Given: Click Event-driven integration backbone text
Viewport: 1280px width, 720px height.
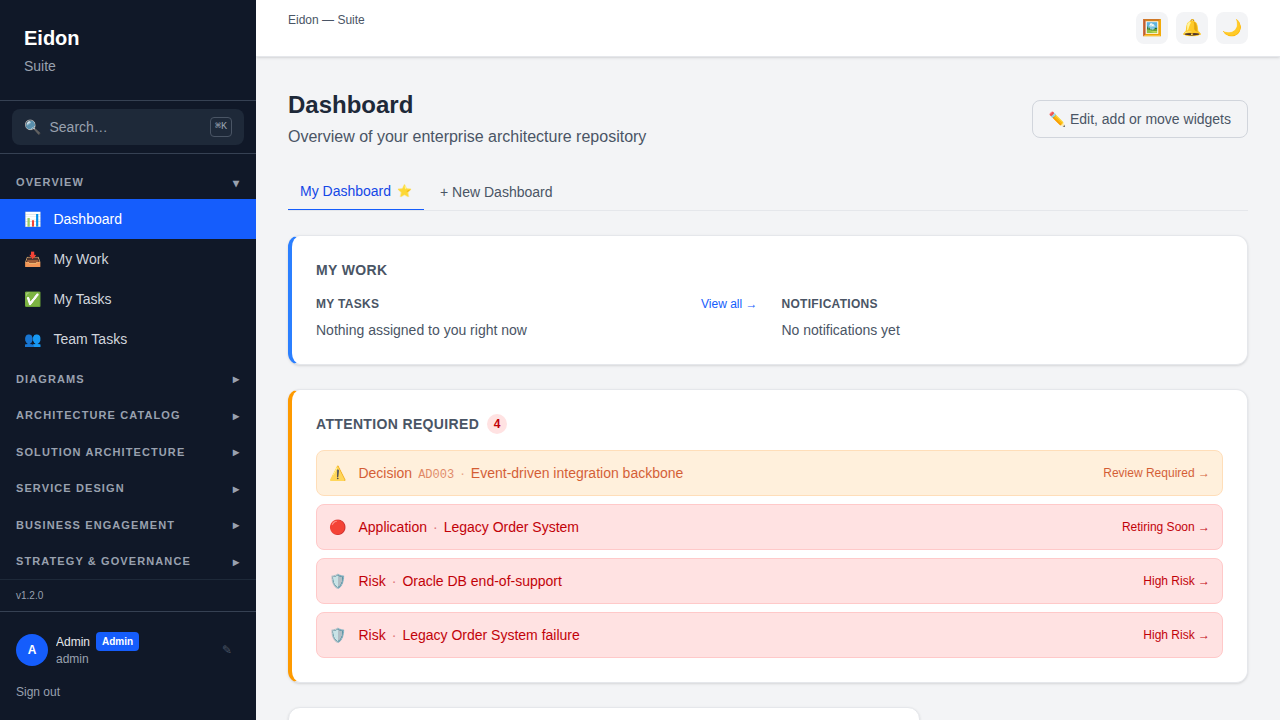Looking at the screenshot, I should pyautogui.click(x=577, y=473).
